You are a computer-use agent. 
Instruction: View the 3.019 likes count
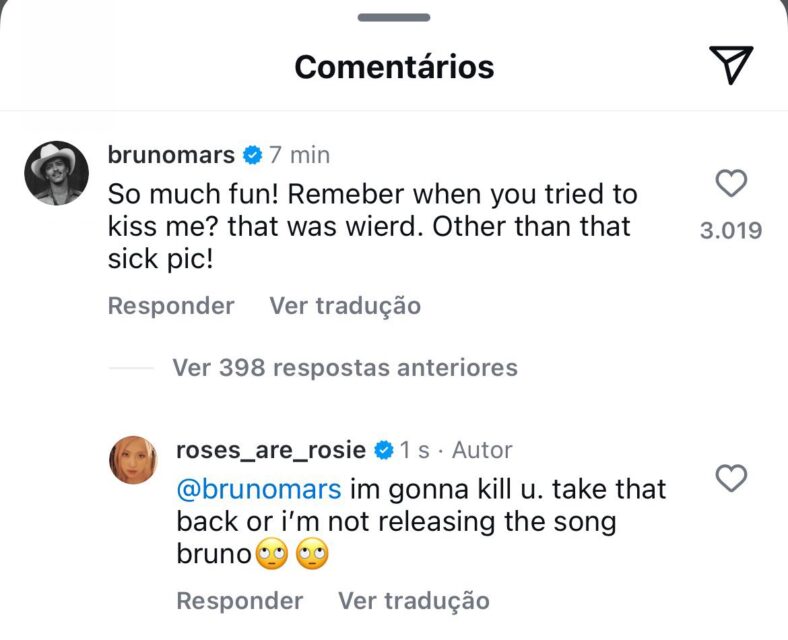coord(731,231)
